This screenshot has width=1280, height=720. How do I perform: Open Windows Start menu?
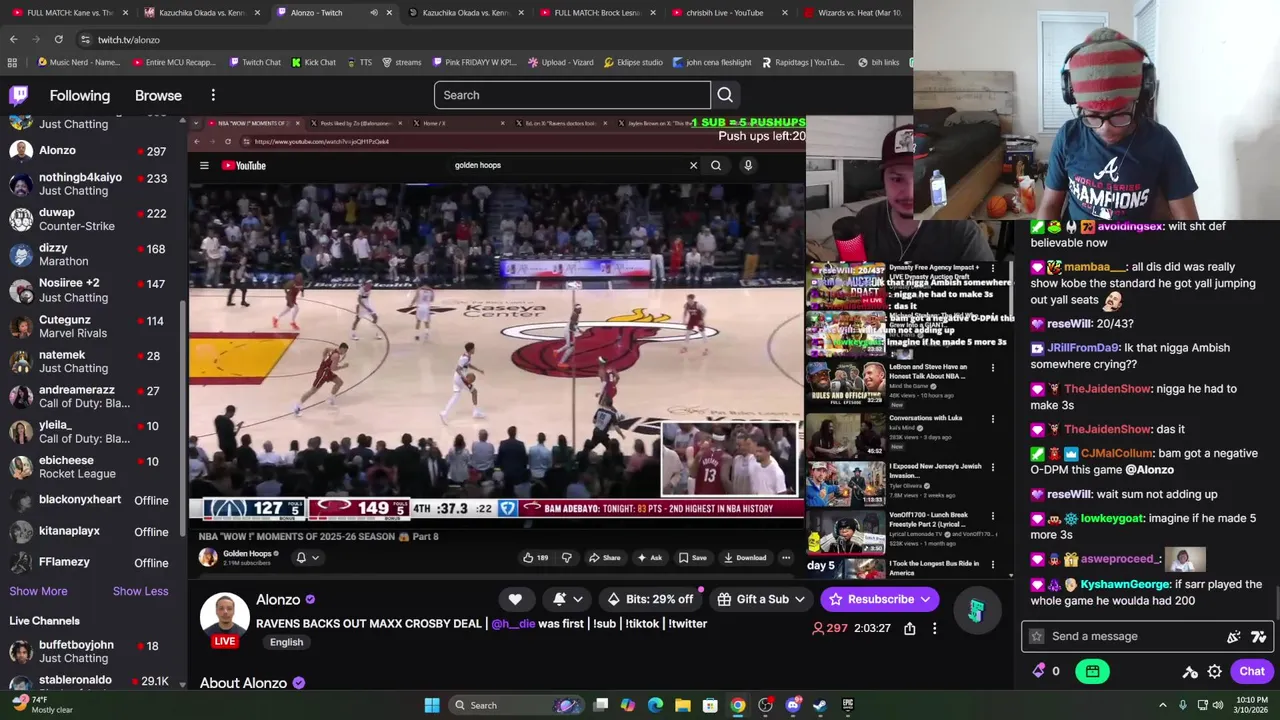[x=432, y=705]
